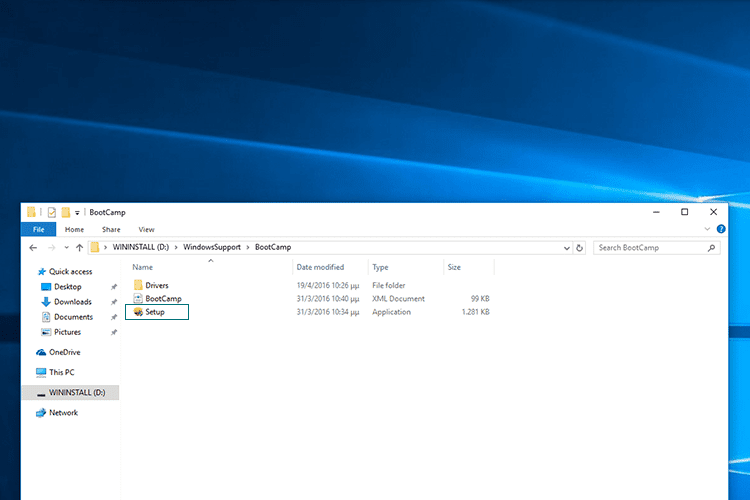This screenshot has width=750, height=500.
Task: Click WindowsSupport in the address bar
Action: point(212,247)
